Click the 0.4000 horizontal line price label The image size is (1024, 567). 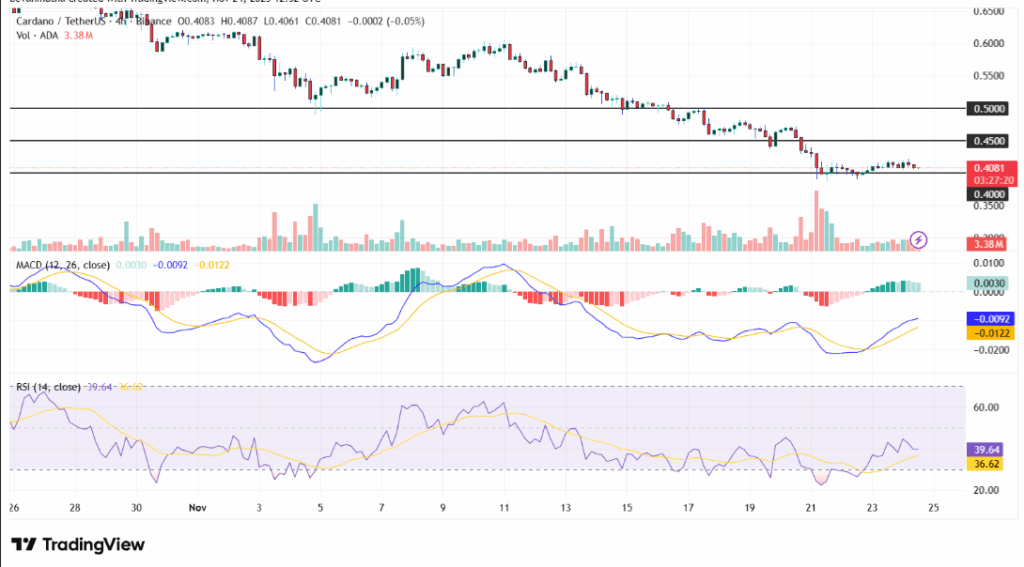[989, 194]
